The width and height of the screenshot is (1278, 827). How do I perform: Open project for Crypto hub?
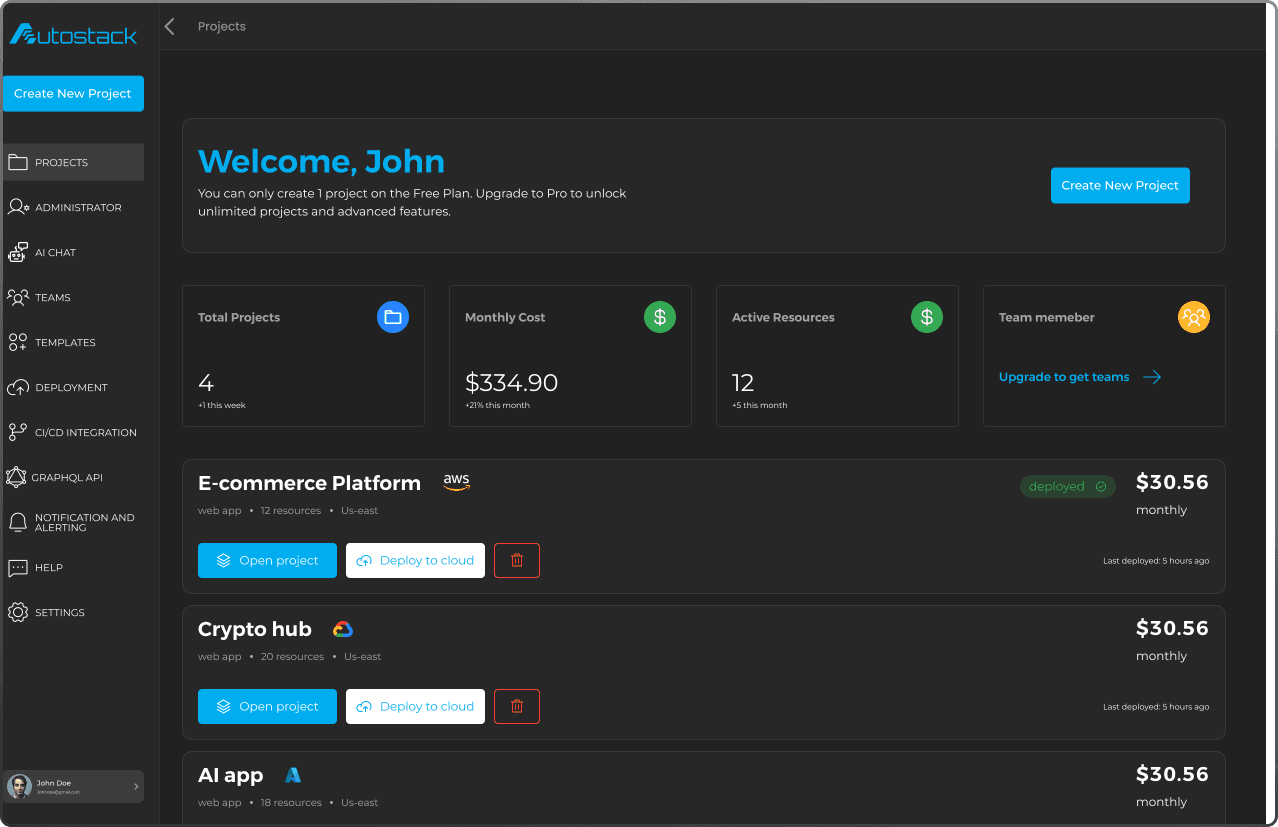point(267,706)
